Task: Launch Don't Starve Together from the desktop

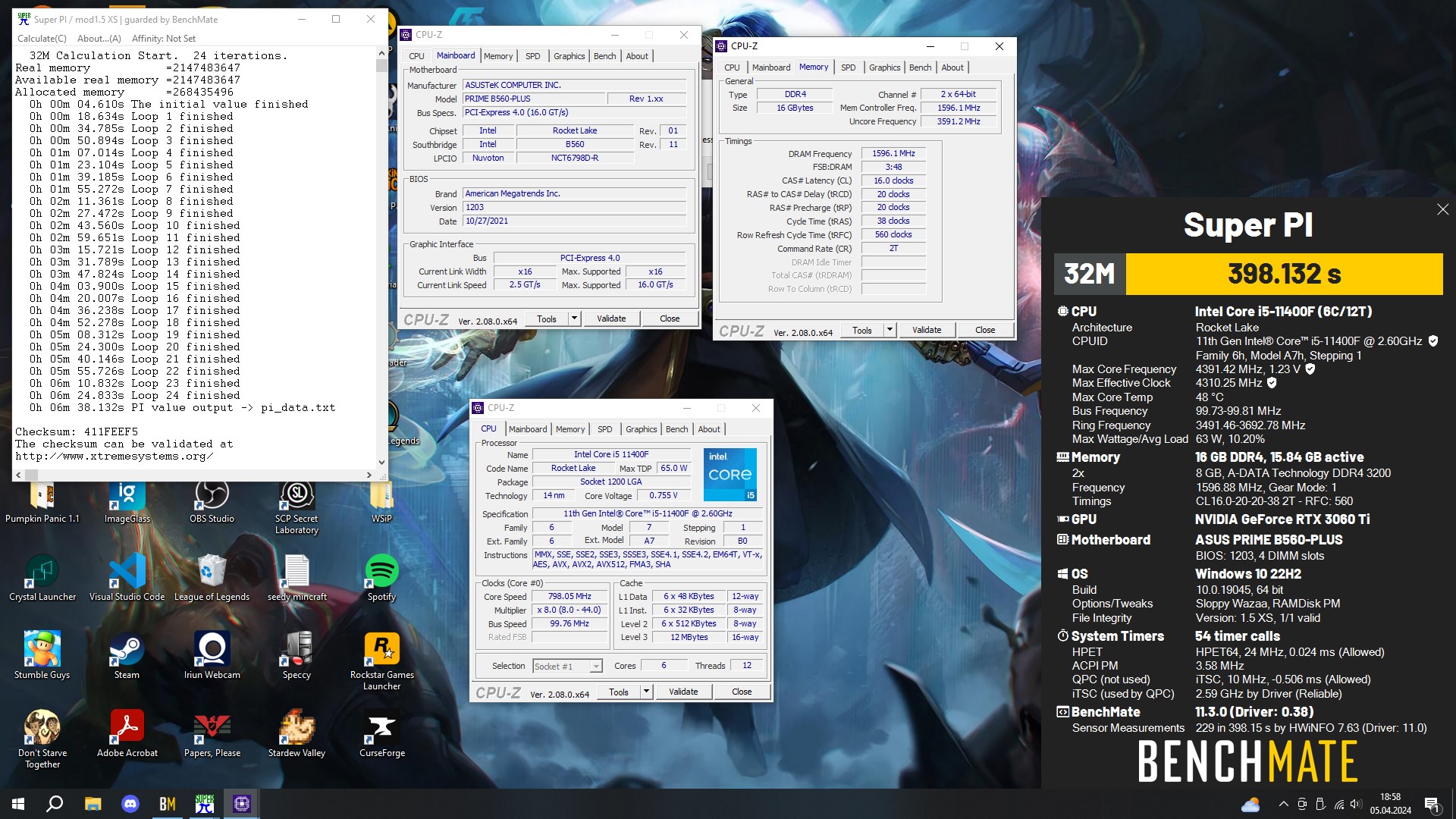Action: pyautogui.click(x=42, y=739)
